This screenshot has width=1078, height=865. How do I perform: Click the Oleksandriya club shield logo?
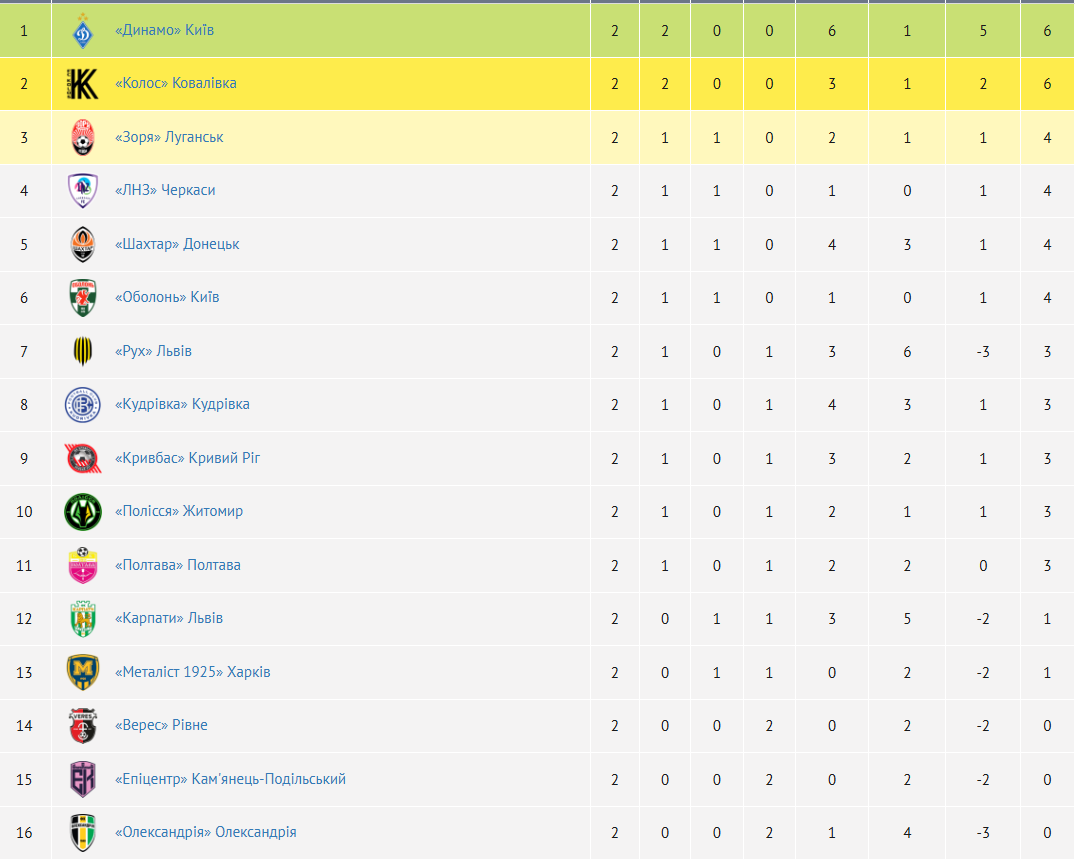[x=82, y=833]
